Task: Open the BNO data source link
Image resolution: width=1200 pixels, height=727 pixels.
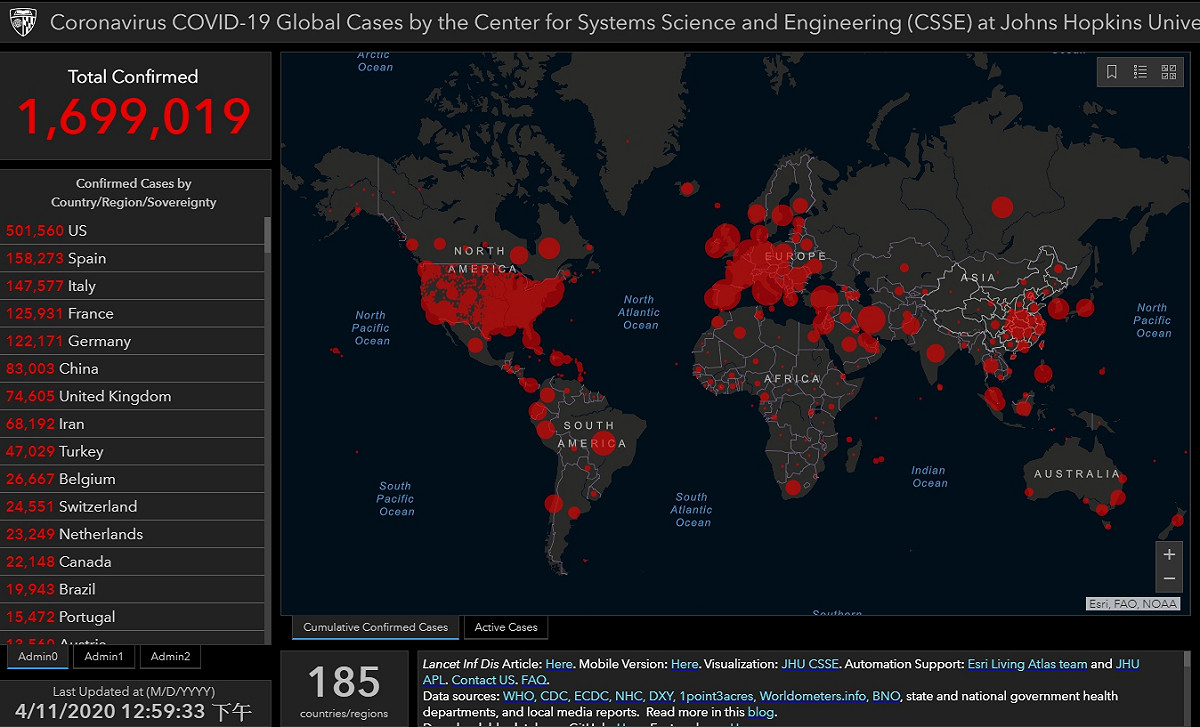Action: [886, 696]
